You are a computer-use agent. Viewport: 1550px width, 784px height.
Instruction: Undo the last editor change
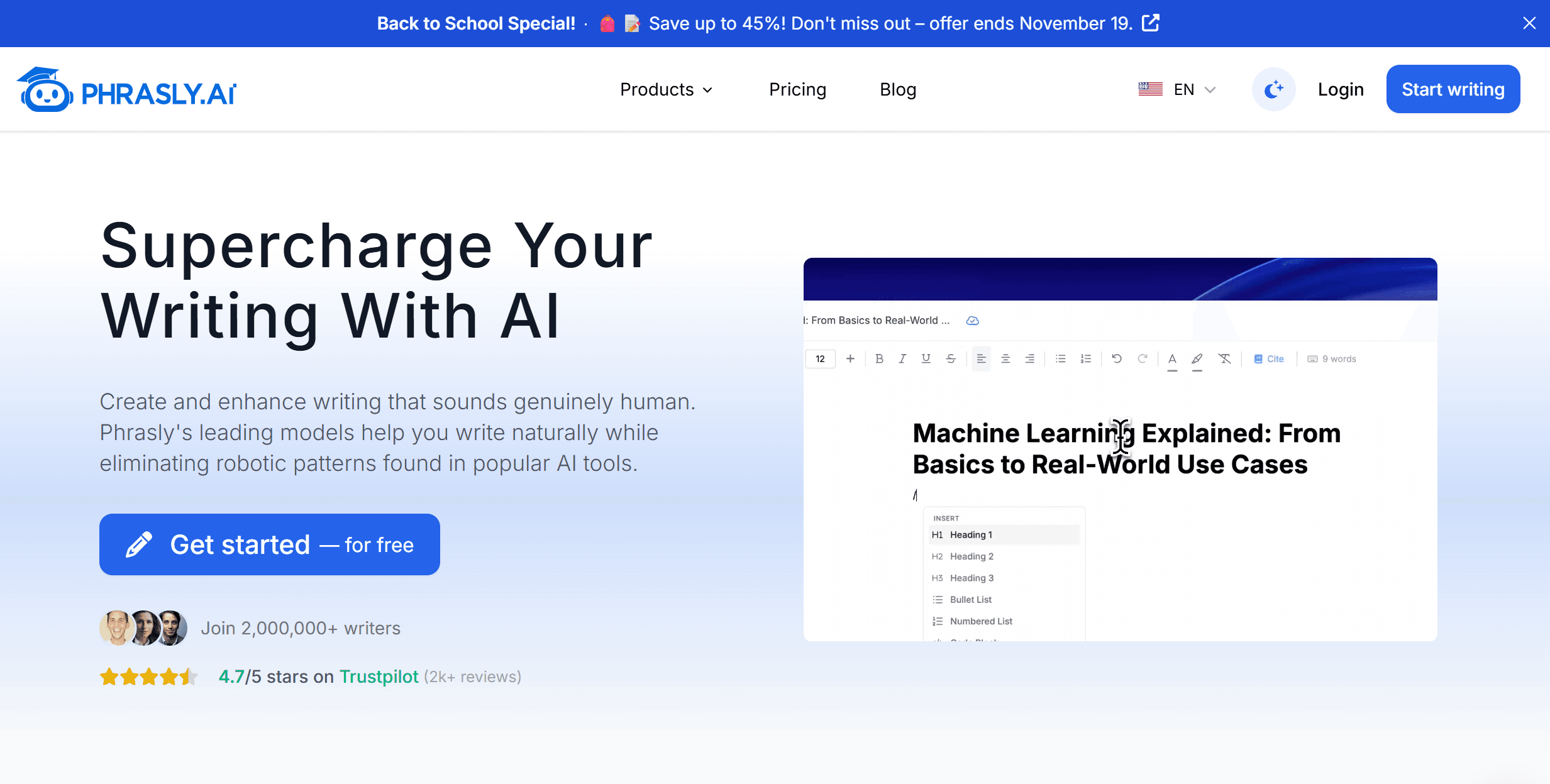click(1117, 358)
